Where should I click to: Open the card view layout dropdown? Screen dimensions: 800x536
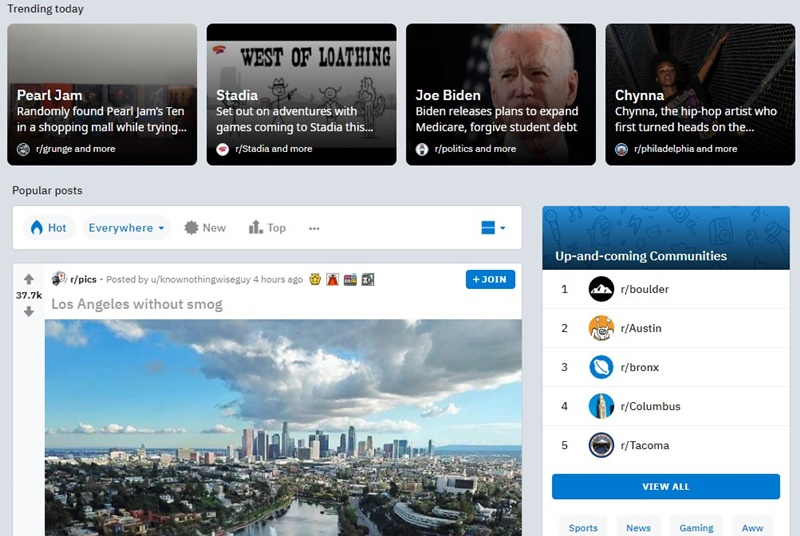[493, 228]
